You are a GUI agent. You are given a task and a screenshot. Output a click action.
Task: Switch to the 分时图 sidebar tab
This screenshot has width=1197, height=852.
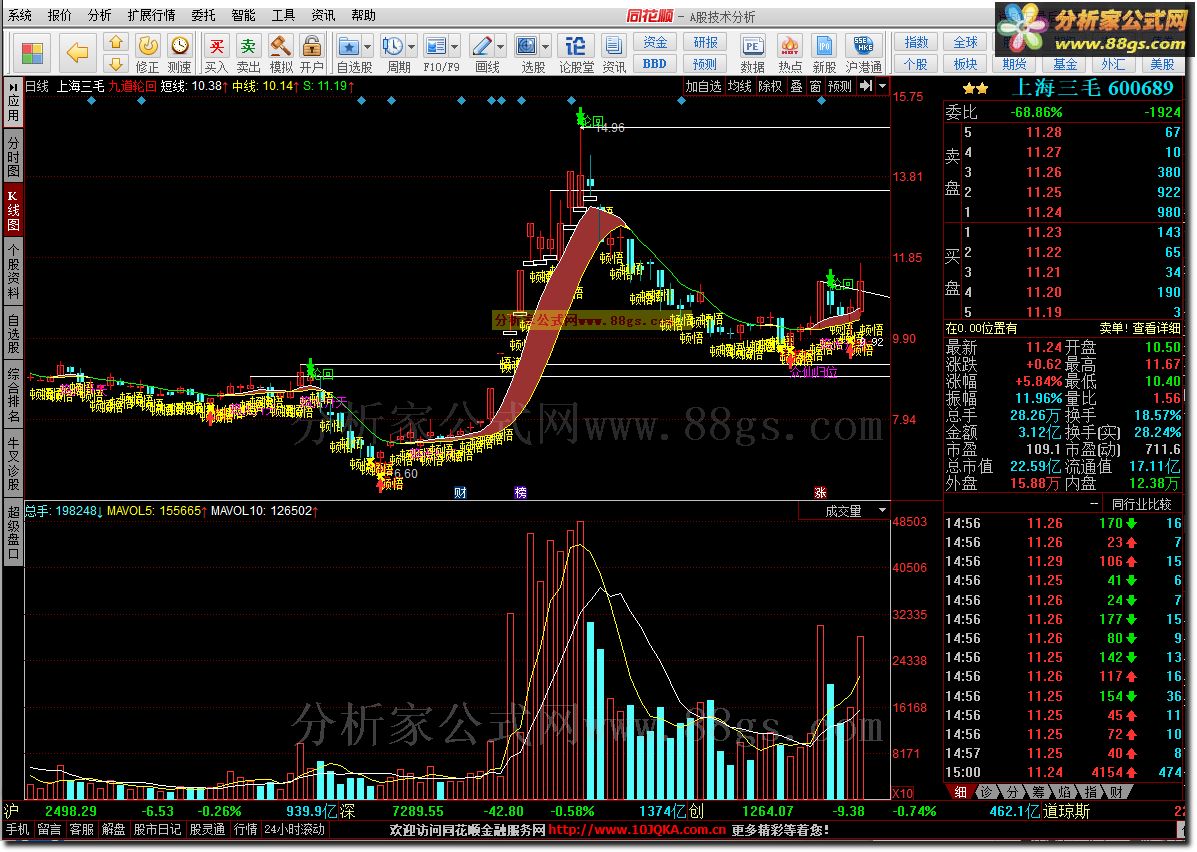tap(14, 156)
